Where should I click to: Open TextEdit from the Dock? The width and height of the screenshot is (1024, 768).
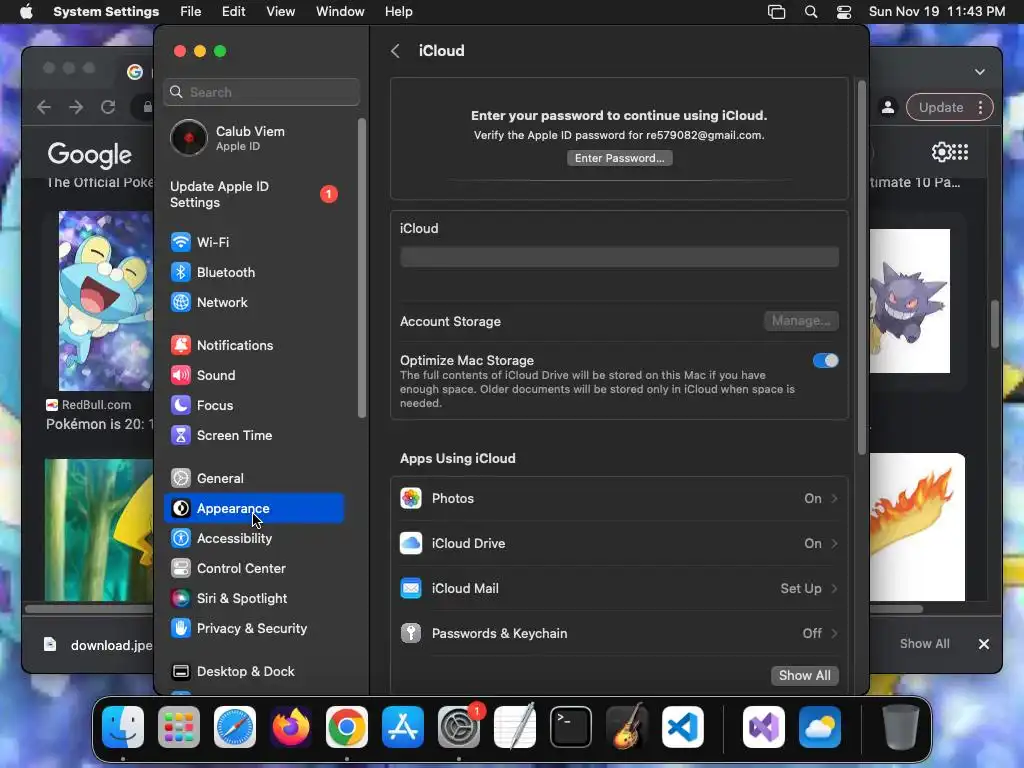pyautogui.click(x=515, y=727)
